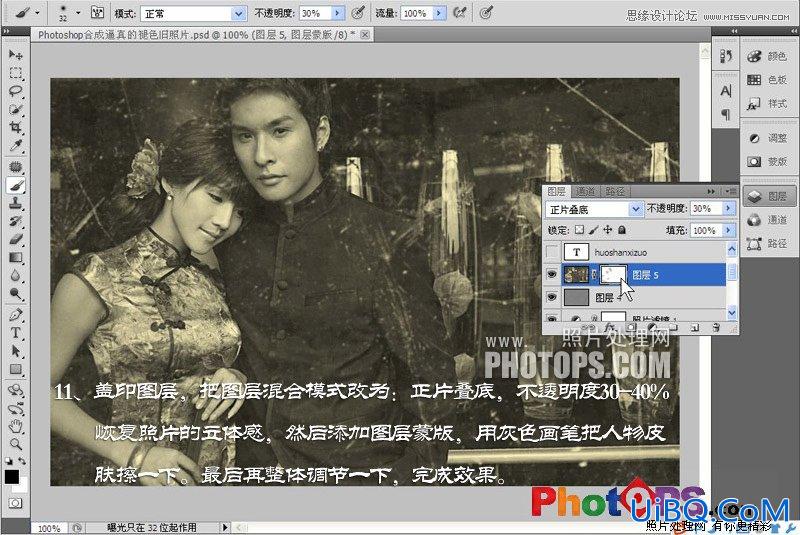
Task: Select the Photoshop psd document tab
Action: [196, 35]
